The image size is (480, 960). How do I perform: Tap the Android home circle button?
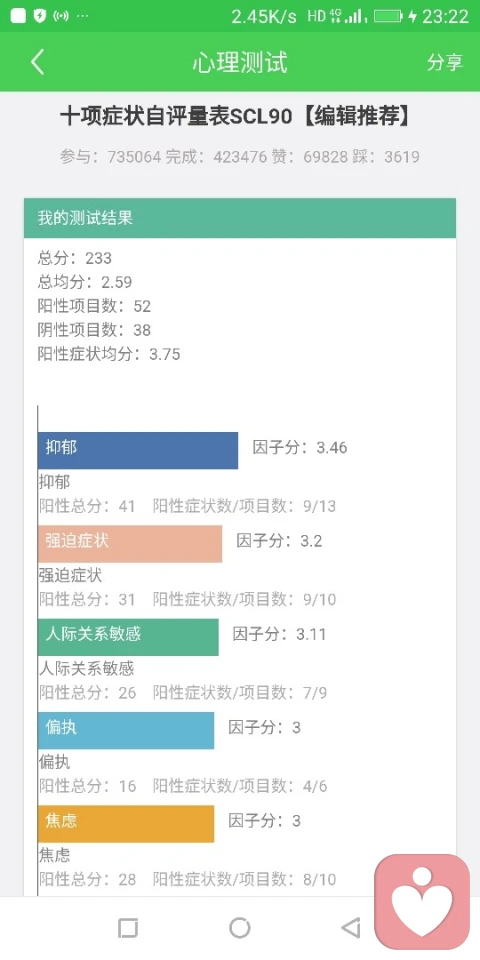point(239,928)
